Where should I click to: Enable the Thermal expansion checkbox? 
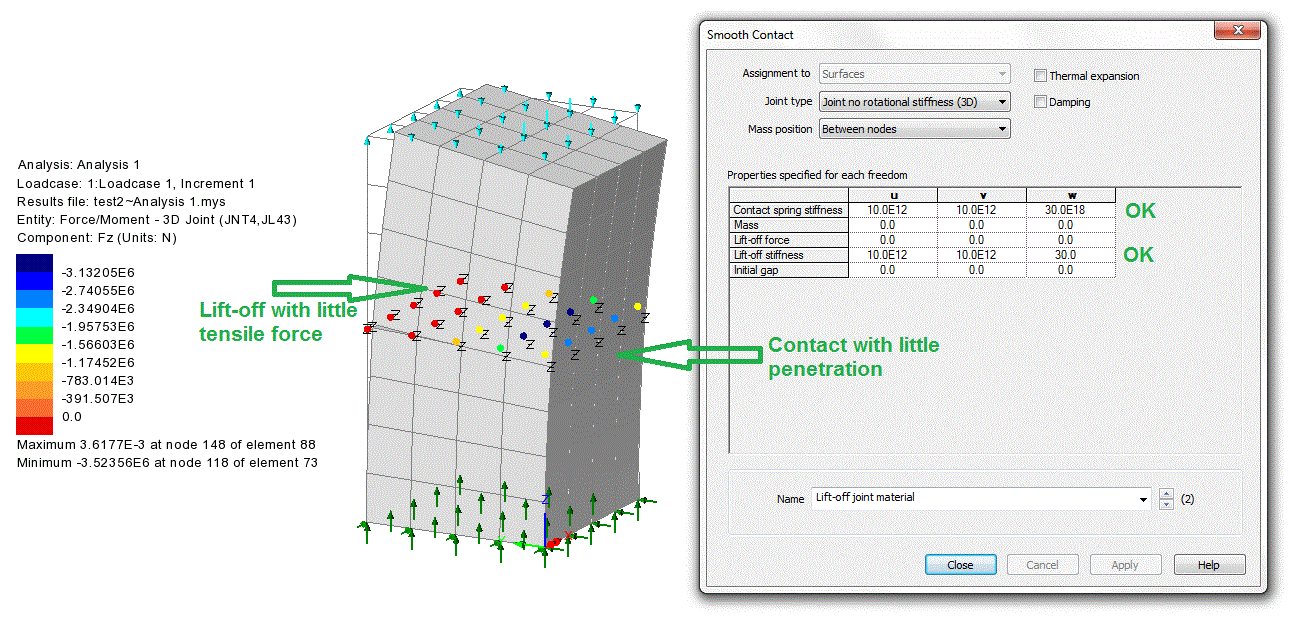tap(1041, 76)
